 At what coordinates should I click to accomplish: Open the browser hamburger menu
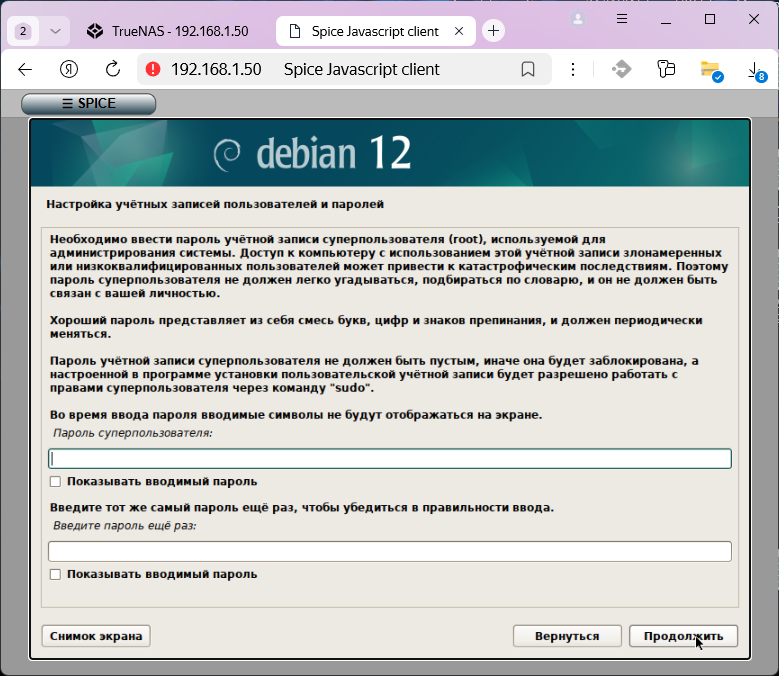622,19
